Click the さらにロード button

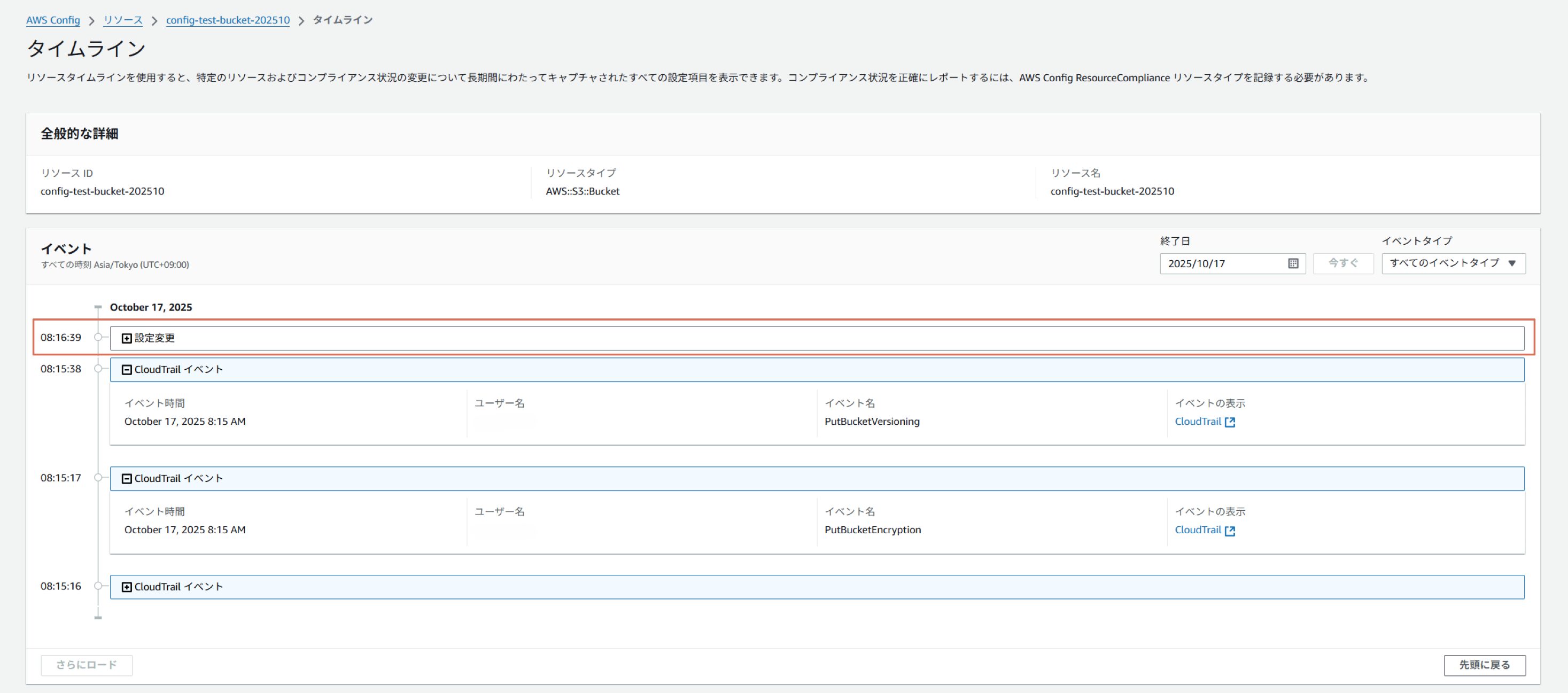(x=87, y=665)
